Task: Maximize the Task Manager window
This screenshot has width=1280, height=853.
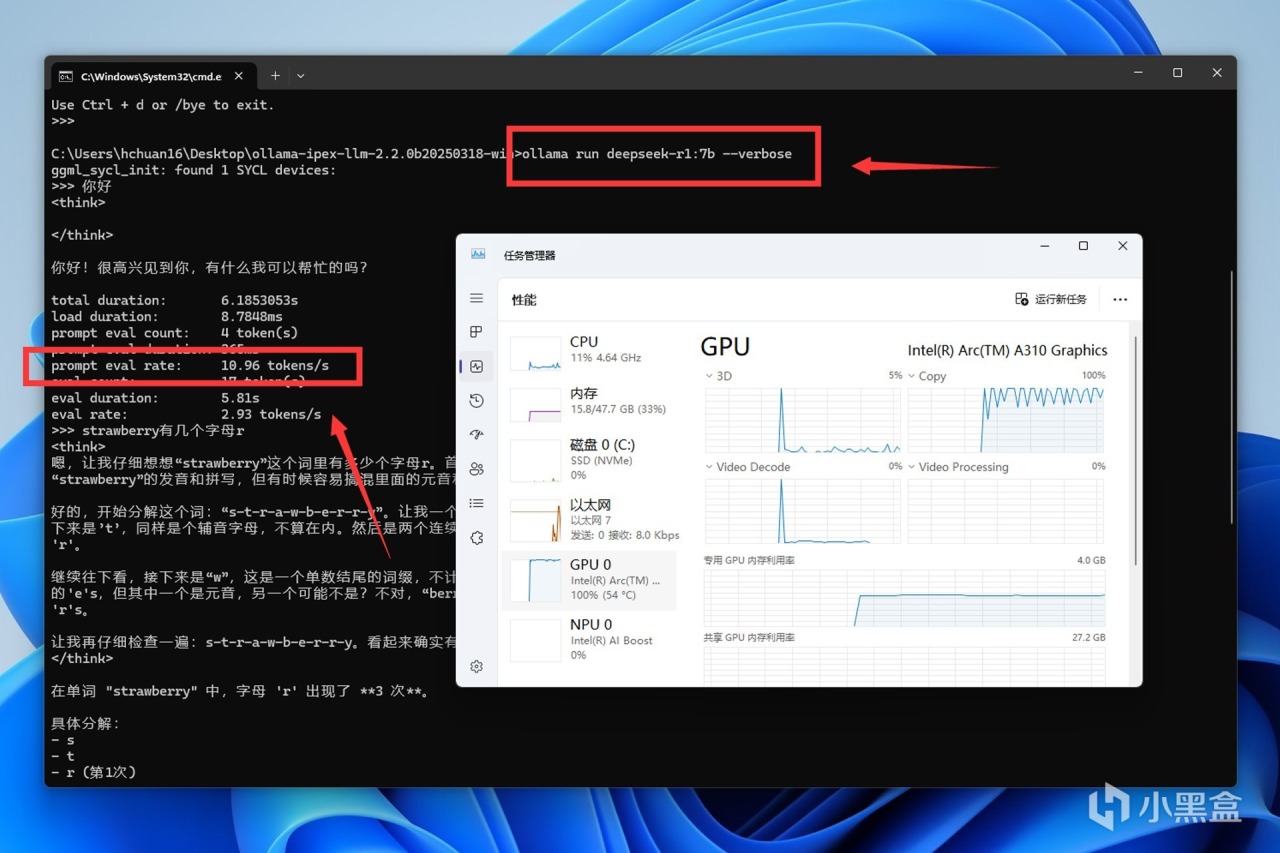Action: [1083, 246]
